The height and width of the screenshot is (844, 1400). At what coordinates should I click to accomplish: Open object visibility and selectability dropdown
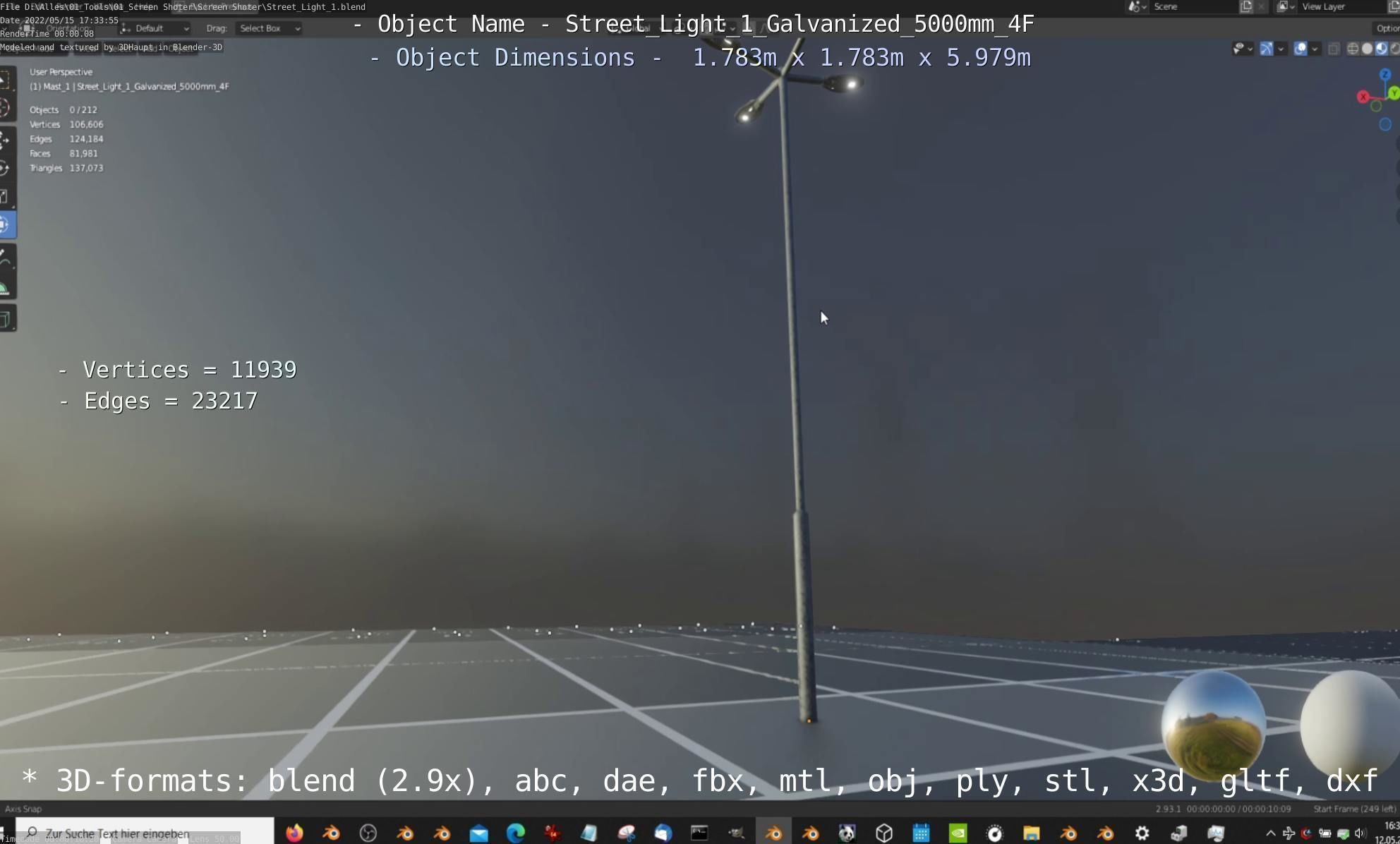(x=1243, y=49)
